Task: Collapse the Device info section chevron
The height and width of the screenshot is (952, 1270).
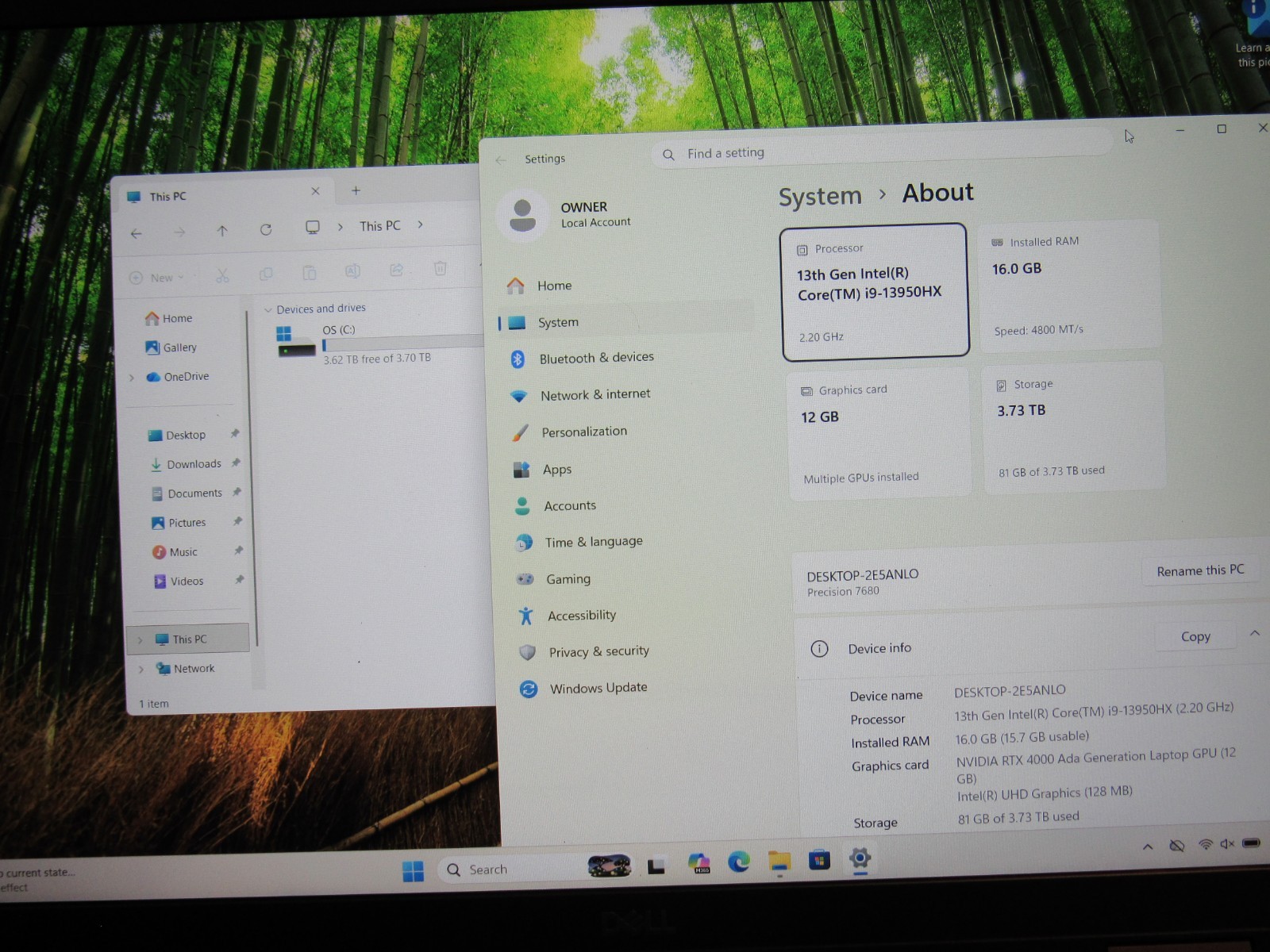Action: click(1255, 633)
